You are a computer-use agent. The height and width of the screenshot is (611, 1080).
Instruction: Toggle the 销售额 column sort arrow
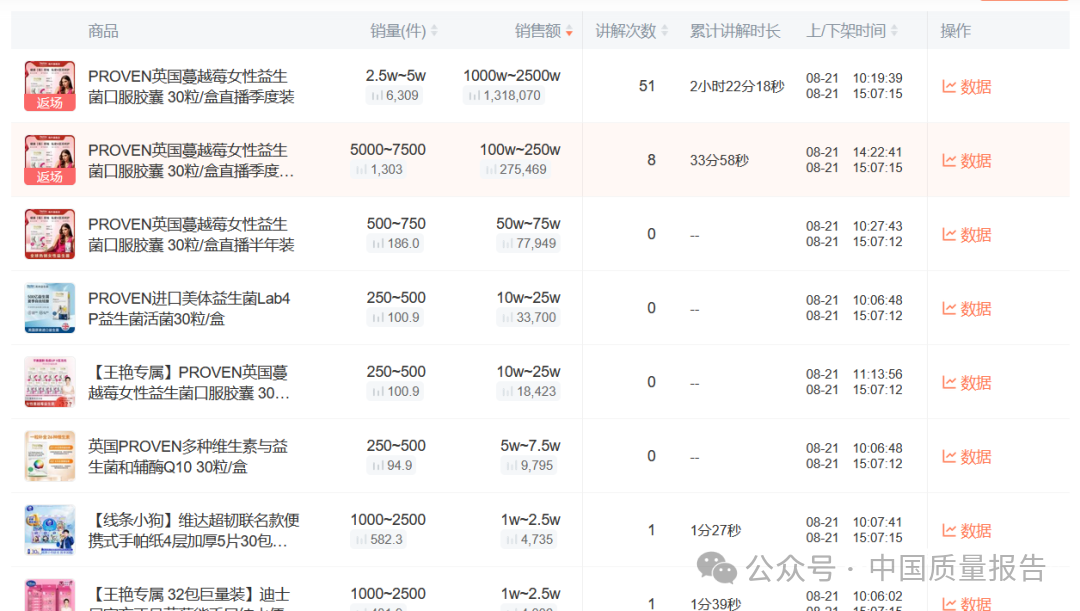569,32
